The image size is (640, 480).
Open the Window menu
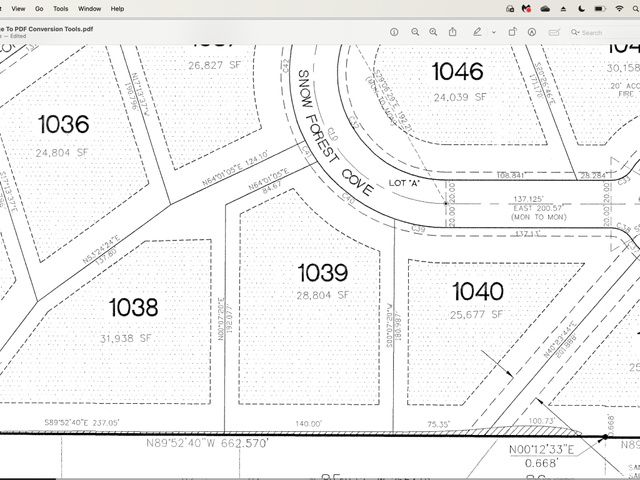click(x=89, y=8)
